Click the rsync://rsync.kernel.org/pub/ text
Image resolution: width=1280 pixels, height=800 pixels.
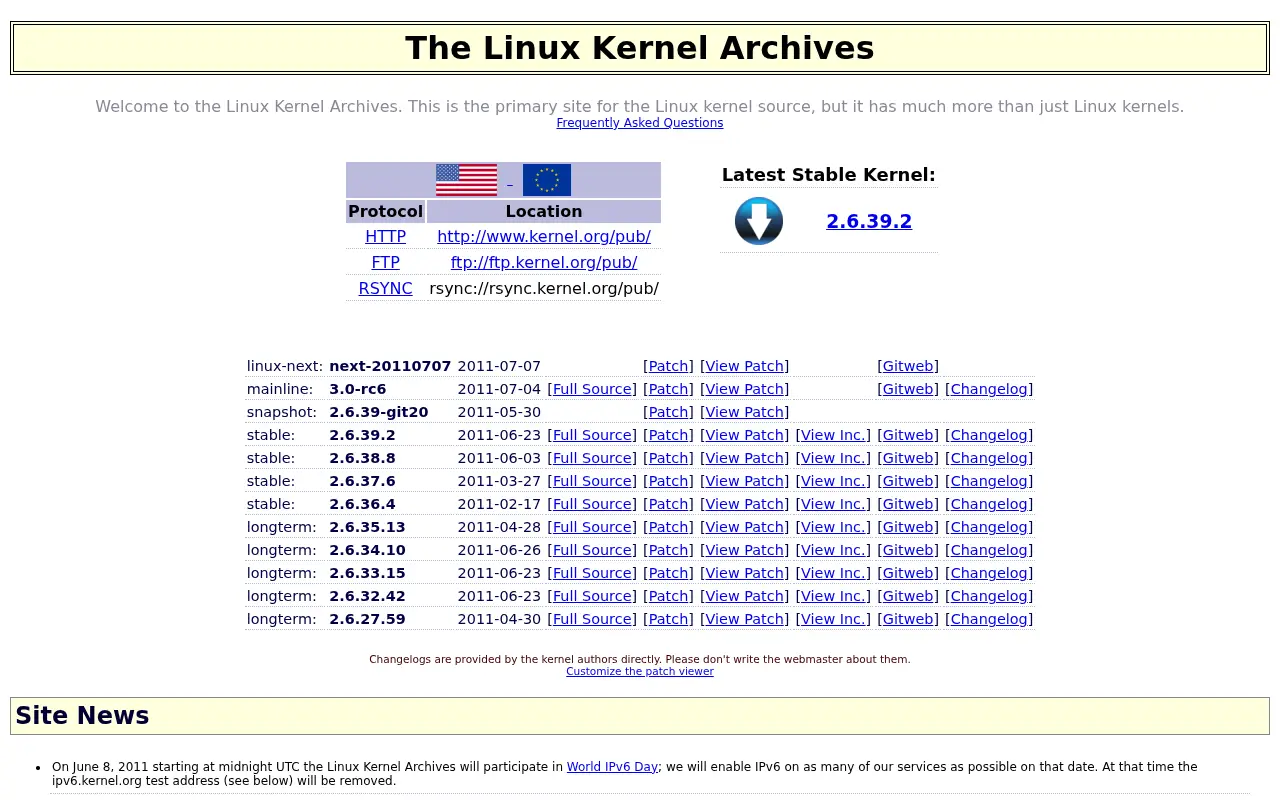544,289
